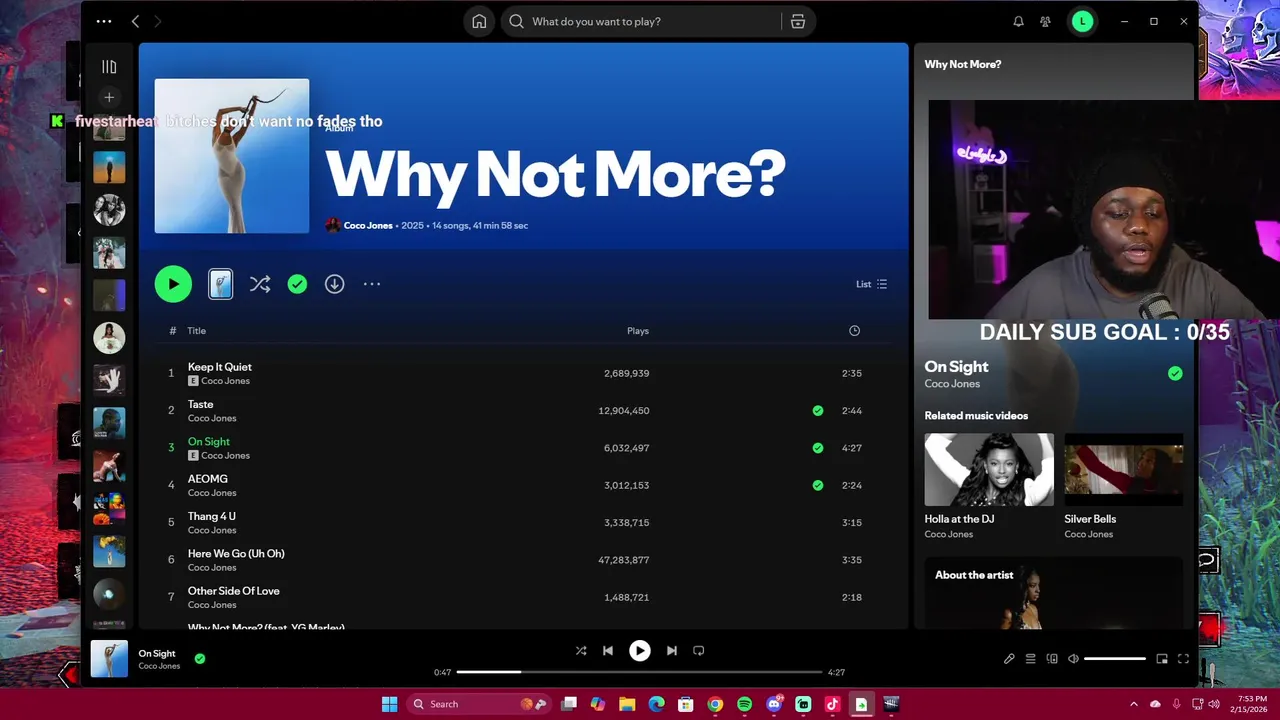The image size is (1280, 720).
Task: Open the three-dot app menu at top left
Action: tap(104, 21)
